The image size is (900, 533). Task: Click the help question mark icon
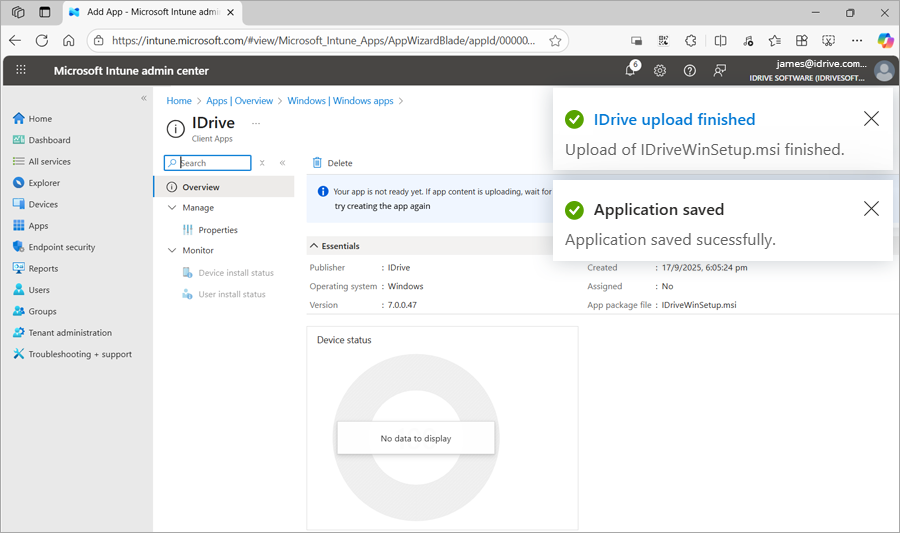point(690,70)
